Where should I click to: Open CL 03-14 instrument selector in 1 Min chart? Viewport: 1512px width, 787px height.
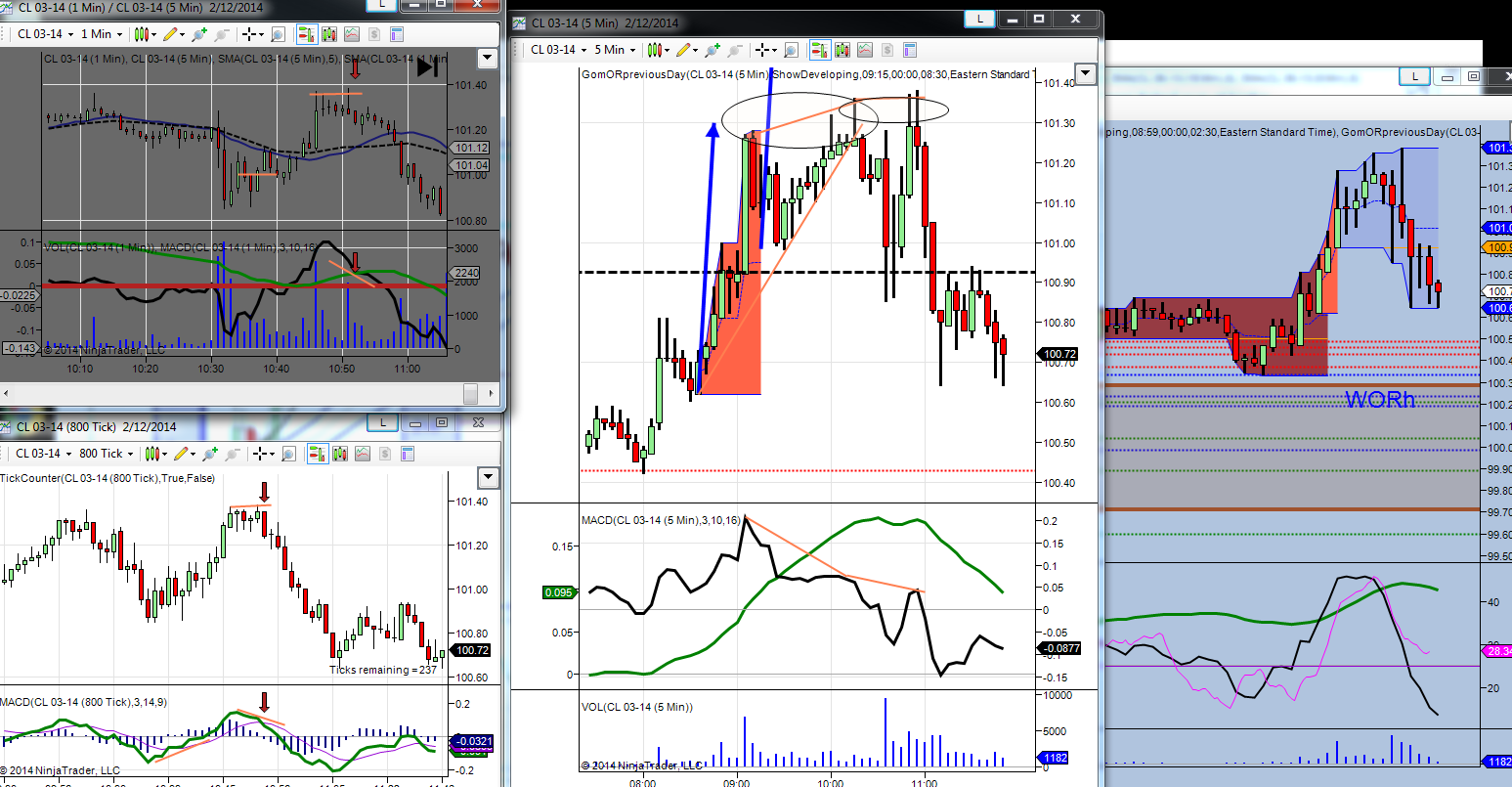pos(44,34)
